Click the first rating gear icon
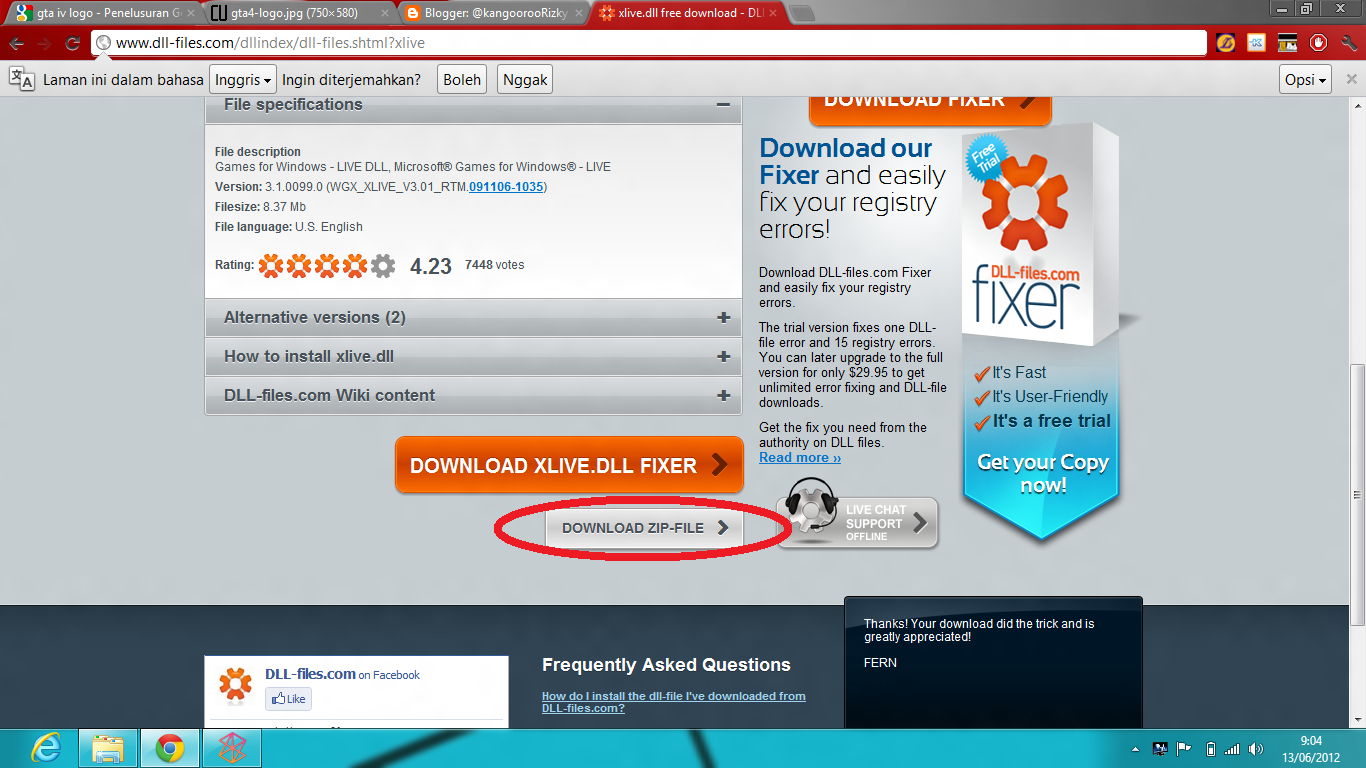Image resolution: width=1366 pixels, height=768 pixels. pos(270,266)
